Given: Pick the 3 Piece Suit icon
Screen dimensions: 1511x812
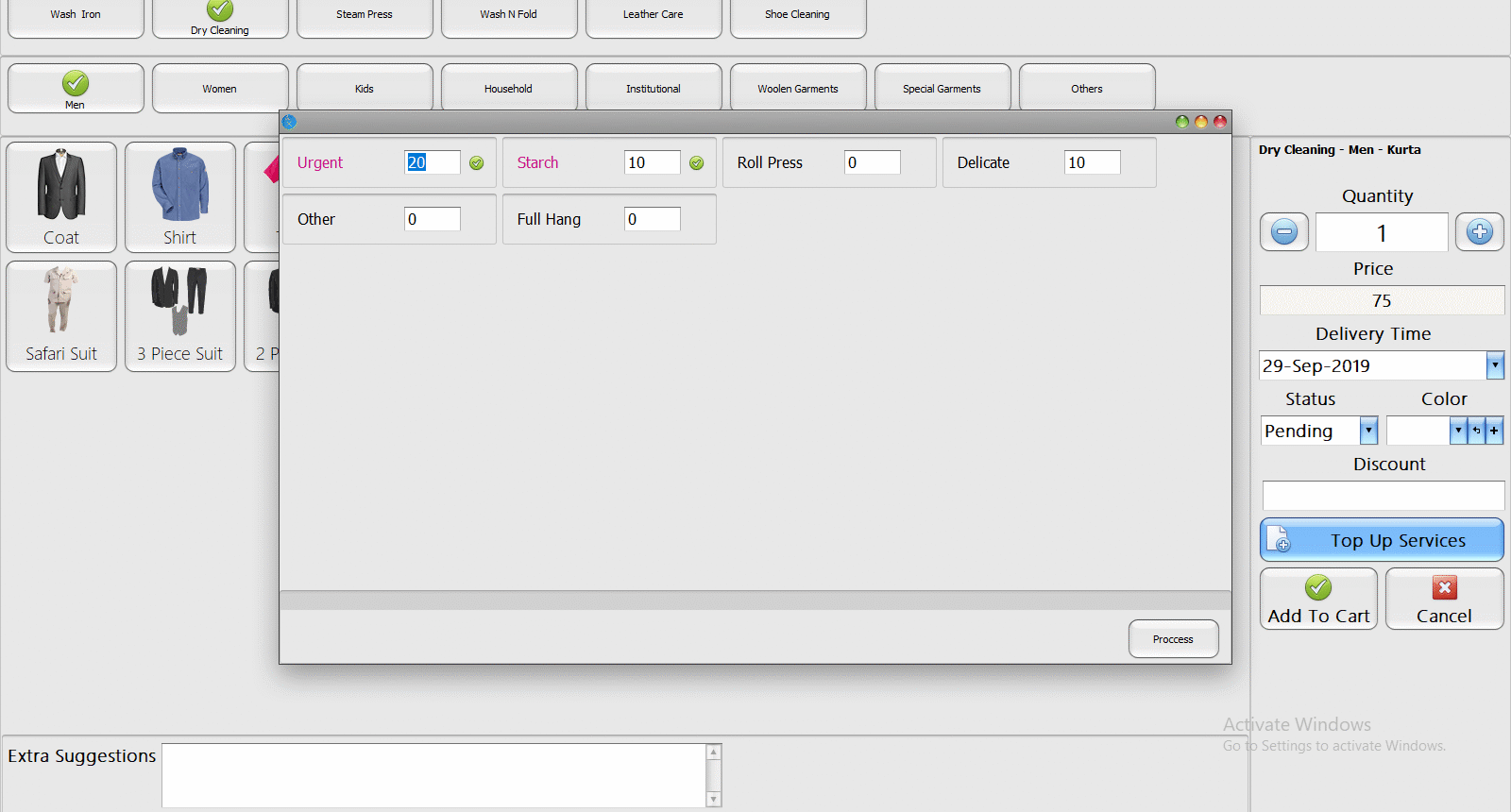Looking at the screenshot, I should click(x=179, y=315).
